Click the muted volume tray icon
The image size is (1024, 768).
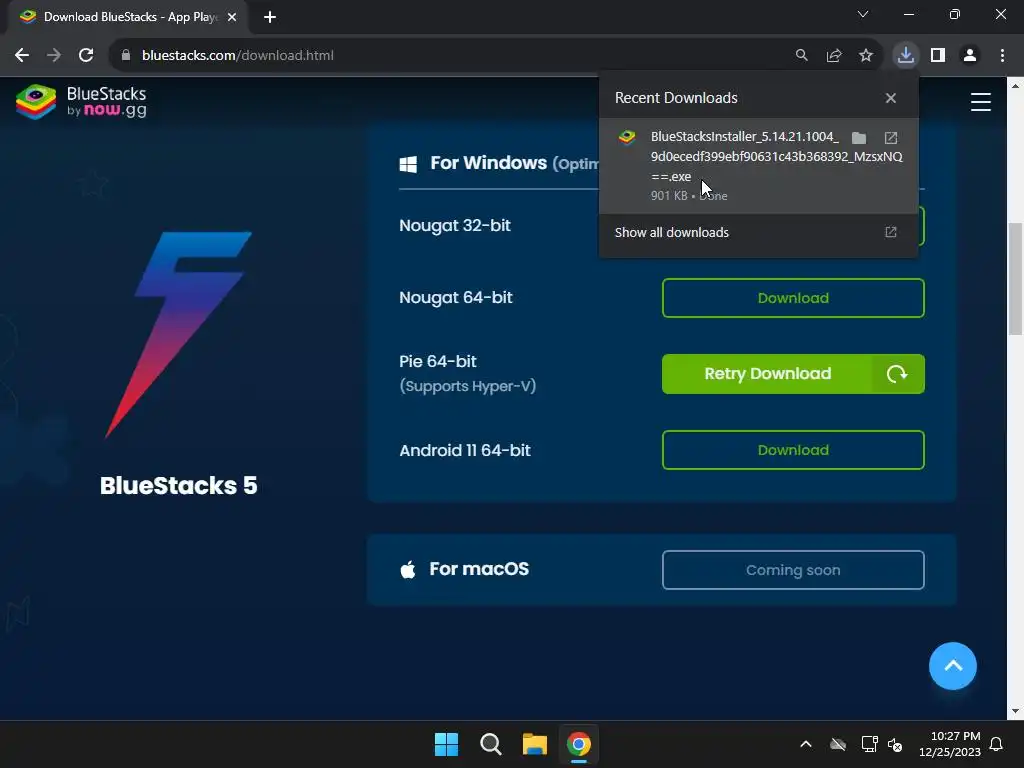tap(895, 744)
